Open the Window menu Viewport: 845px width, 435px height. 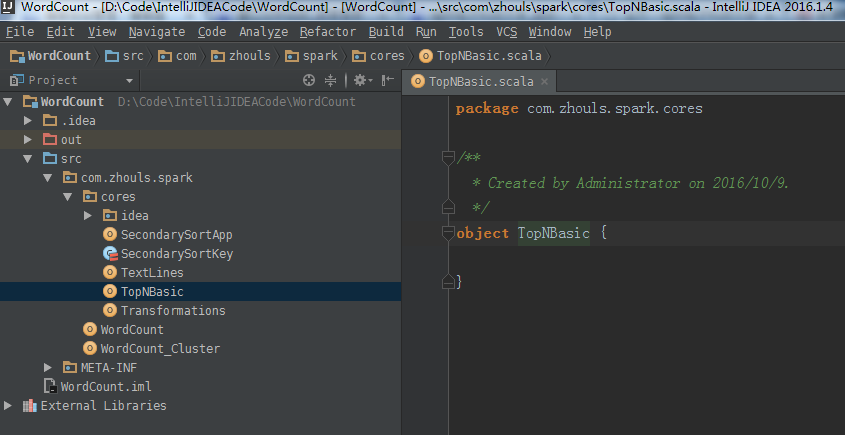(550, 32)
